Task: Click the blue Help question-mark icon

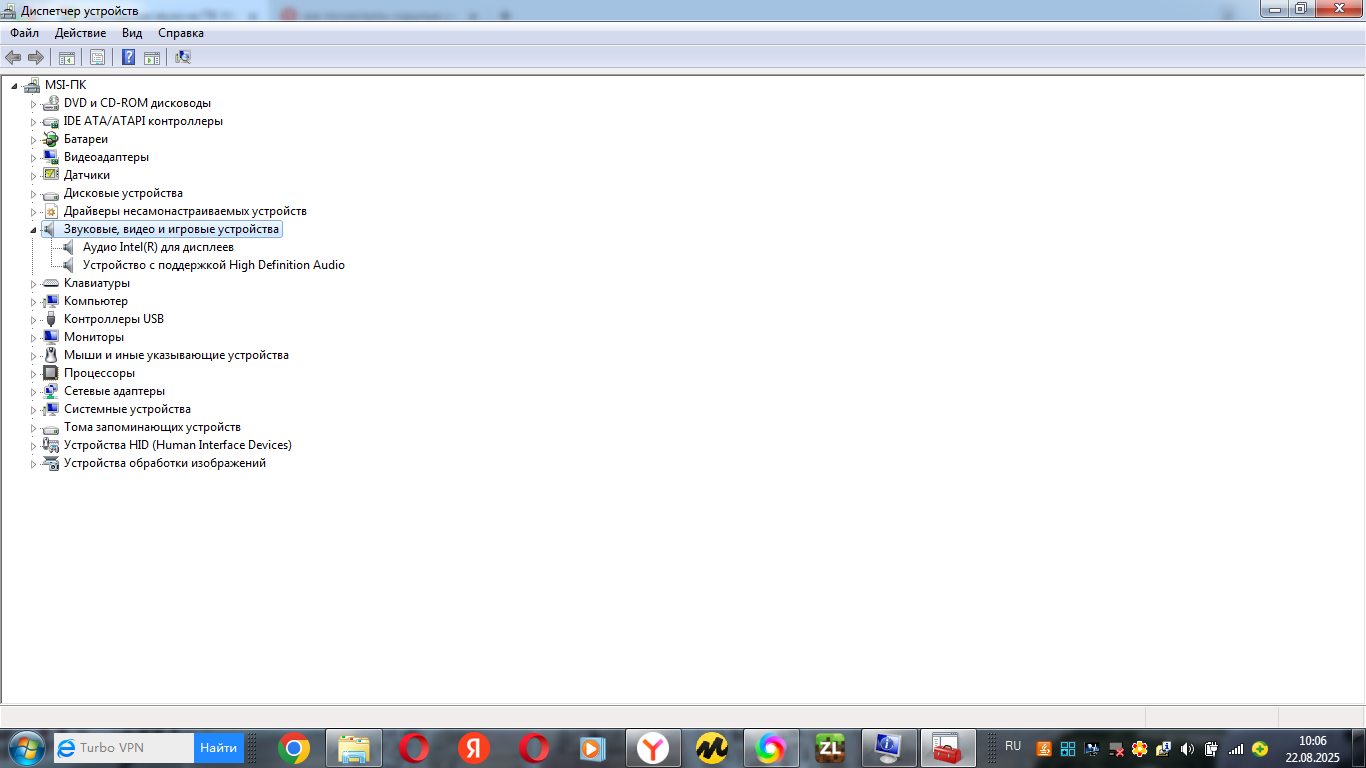Action: [128, 57]
